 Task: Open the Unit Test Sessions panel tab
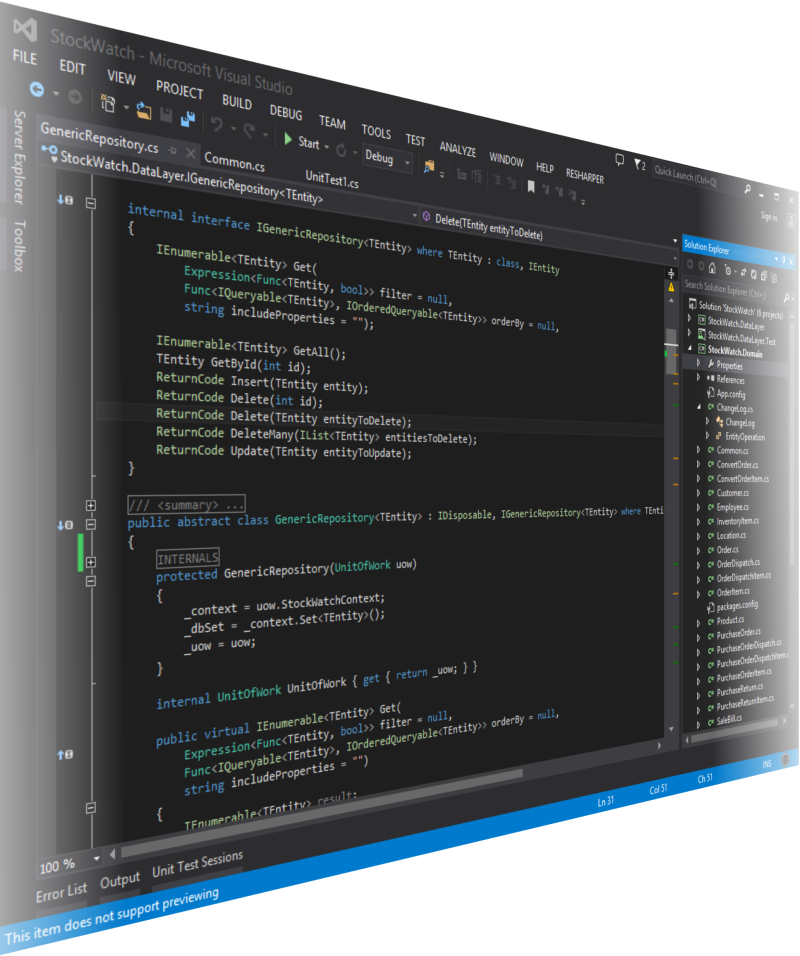point(198,863)
